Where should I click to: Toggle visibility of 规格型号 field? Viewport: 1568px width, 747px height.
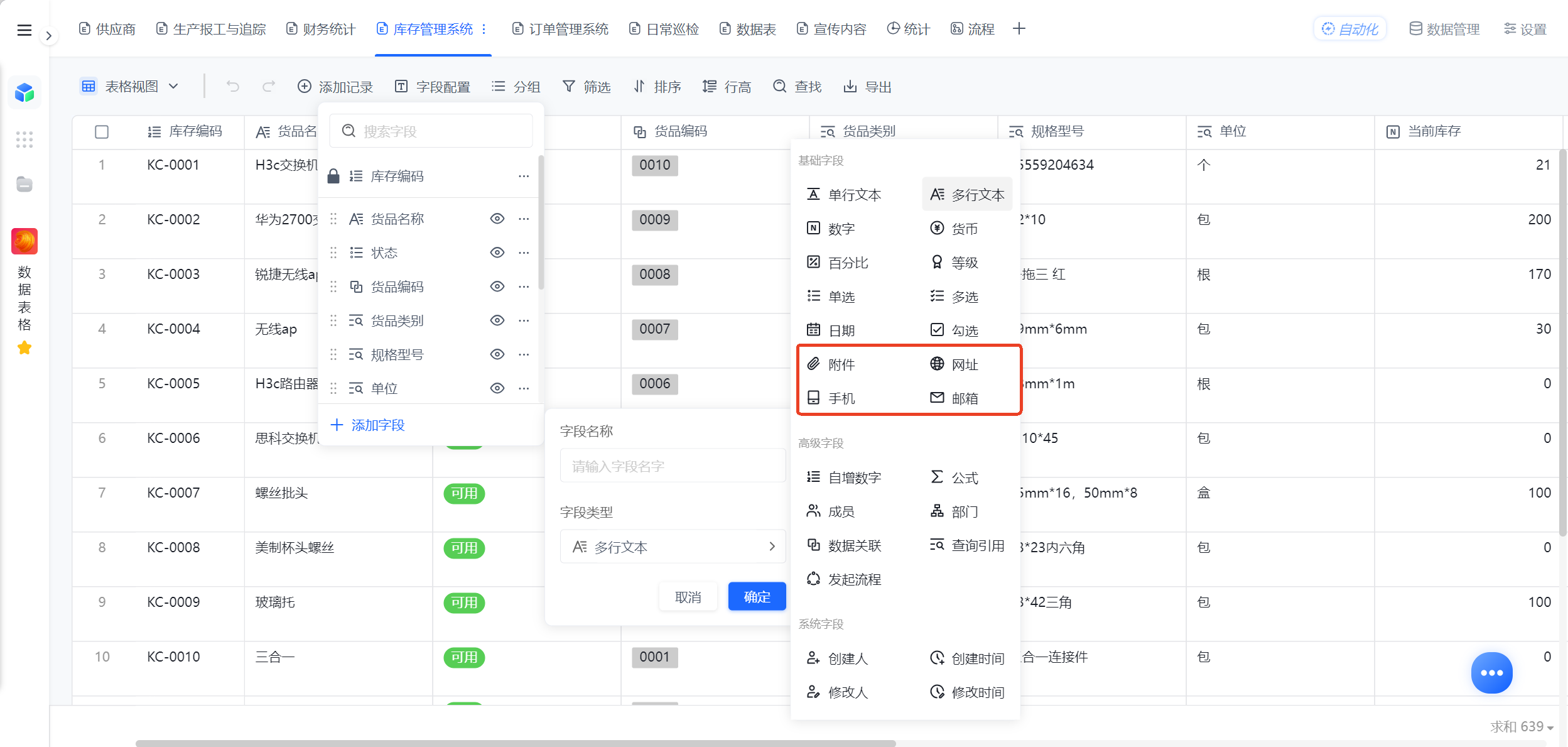point(497,354)
